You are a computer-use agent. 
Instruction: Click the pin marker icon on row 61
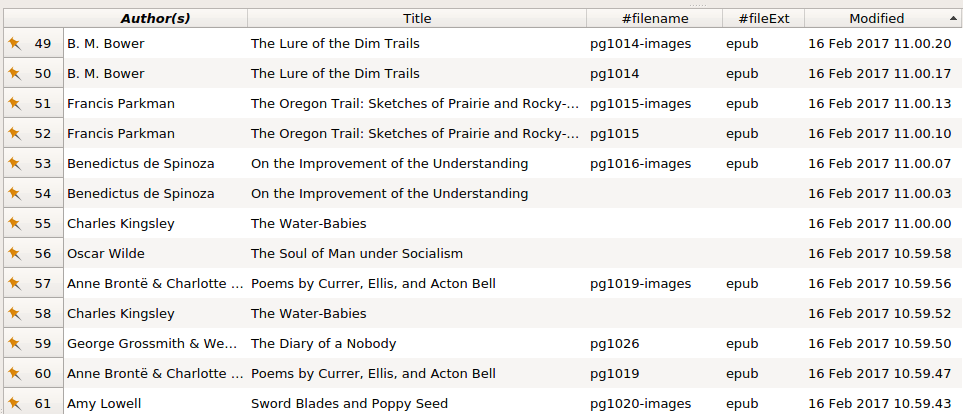[15, 404]
